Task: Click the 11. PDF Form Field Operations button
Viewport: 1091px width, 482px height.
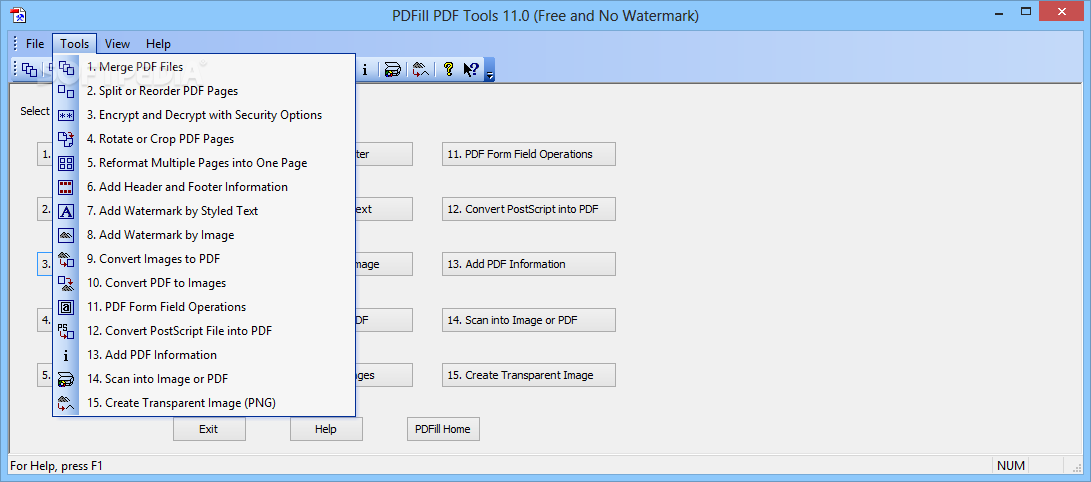Action: (x=529, y=154)
